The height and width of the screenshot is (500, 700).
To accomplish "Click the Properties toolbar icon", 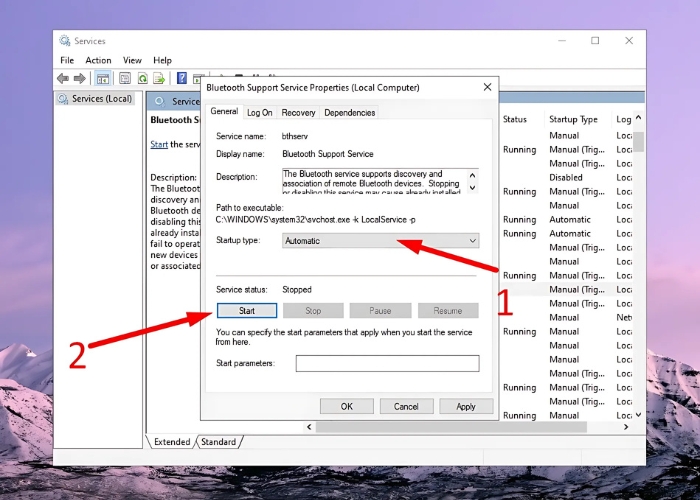I will pyautogui.click(x=126, y=78).
